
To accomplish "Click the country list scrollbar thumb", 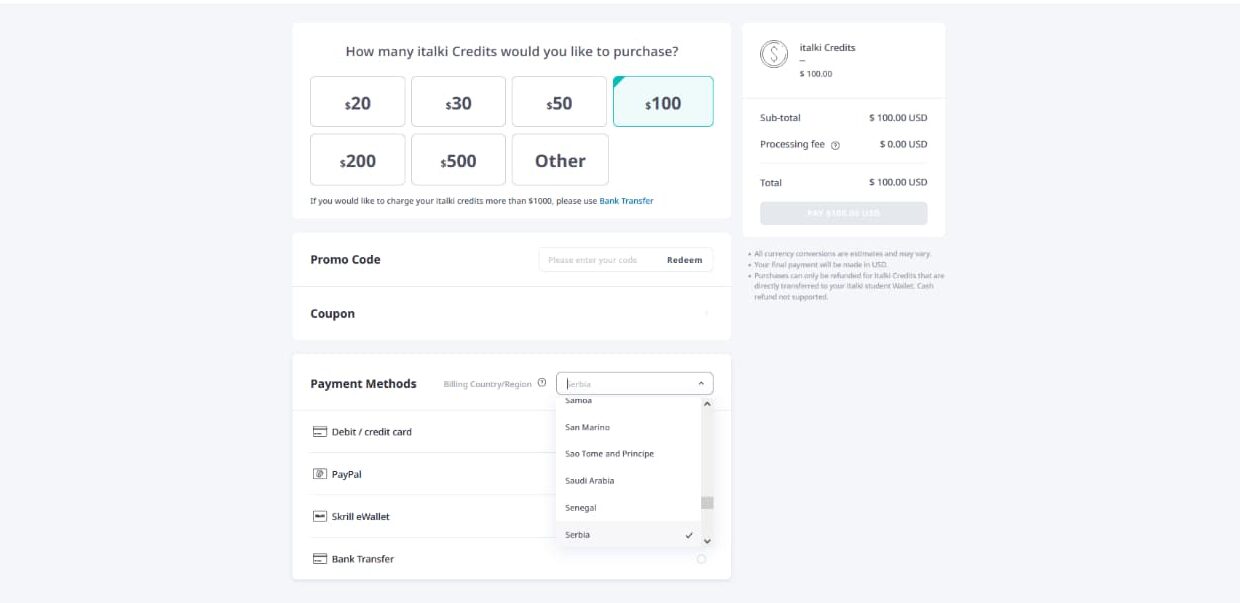I will click(707, 503).
